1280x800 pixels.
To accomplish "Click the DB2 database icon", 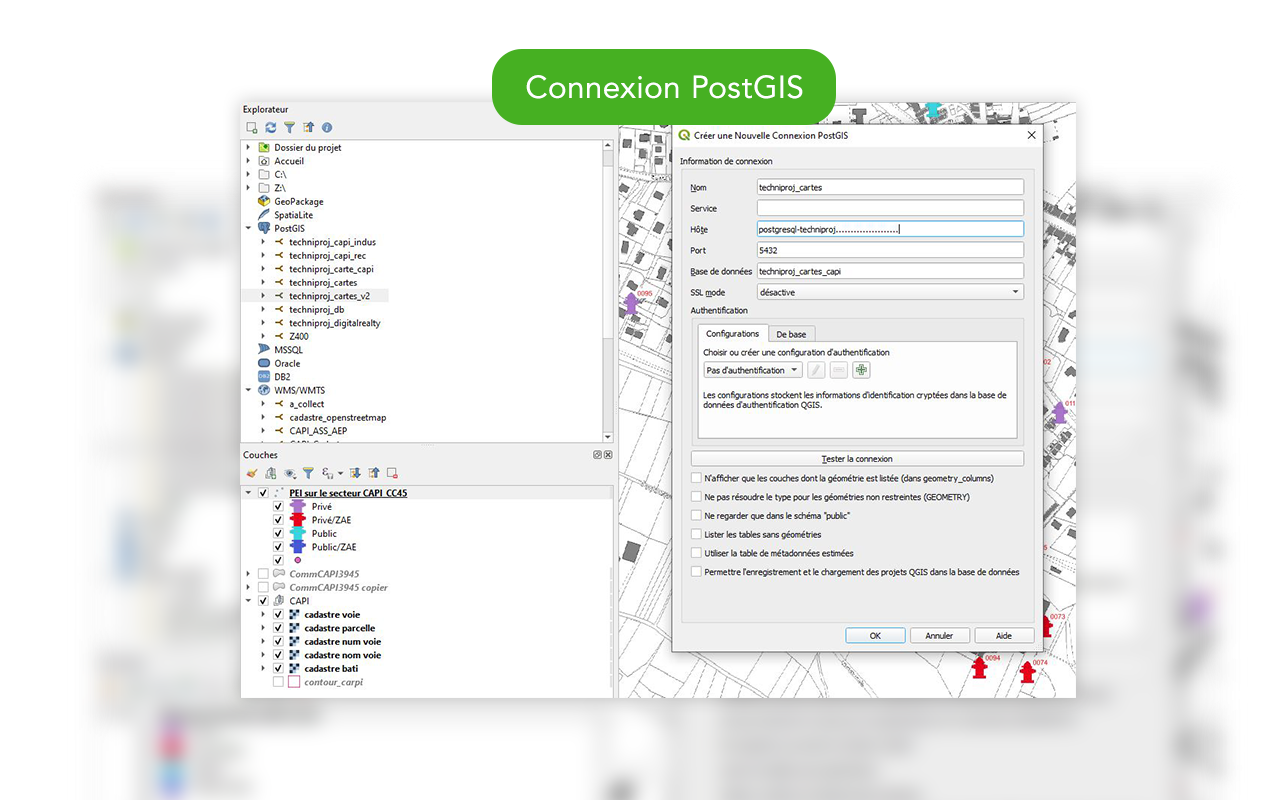I will click(x=264, y=377).
